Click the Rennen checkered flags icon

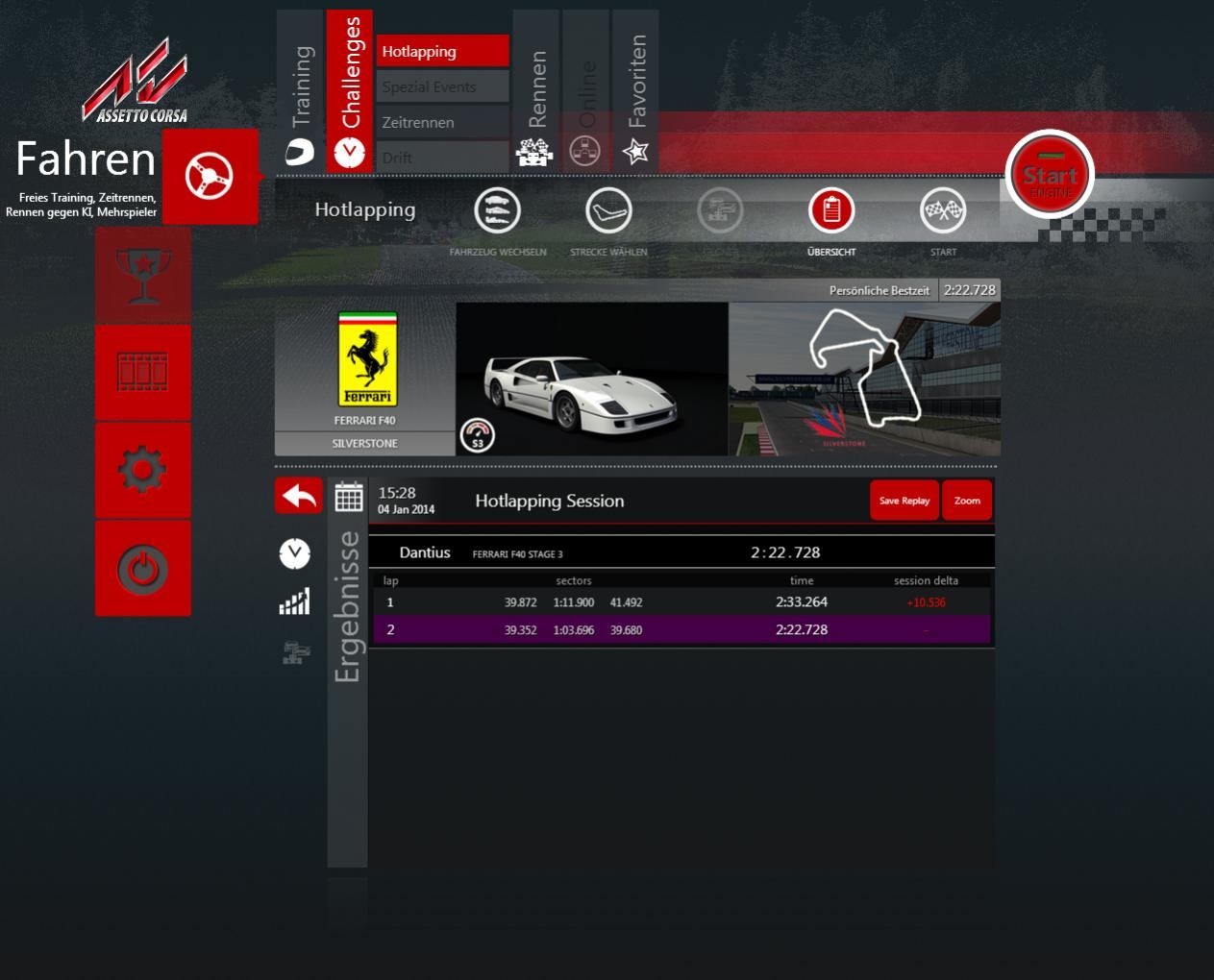535,152
